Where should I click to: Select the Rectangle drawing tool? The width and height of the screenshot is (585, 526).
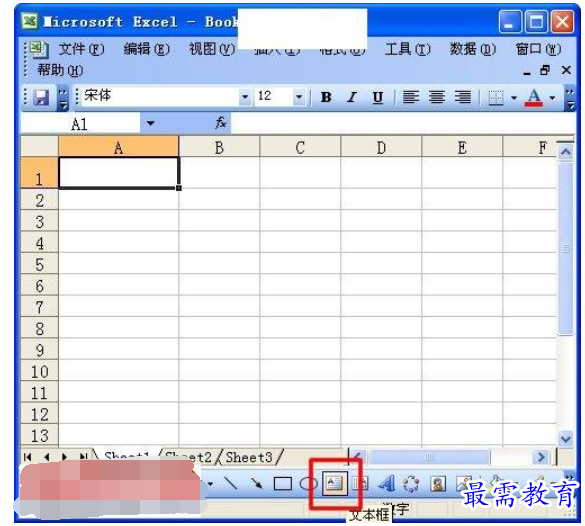pos(282,484)
